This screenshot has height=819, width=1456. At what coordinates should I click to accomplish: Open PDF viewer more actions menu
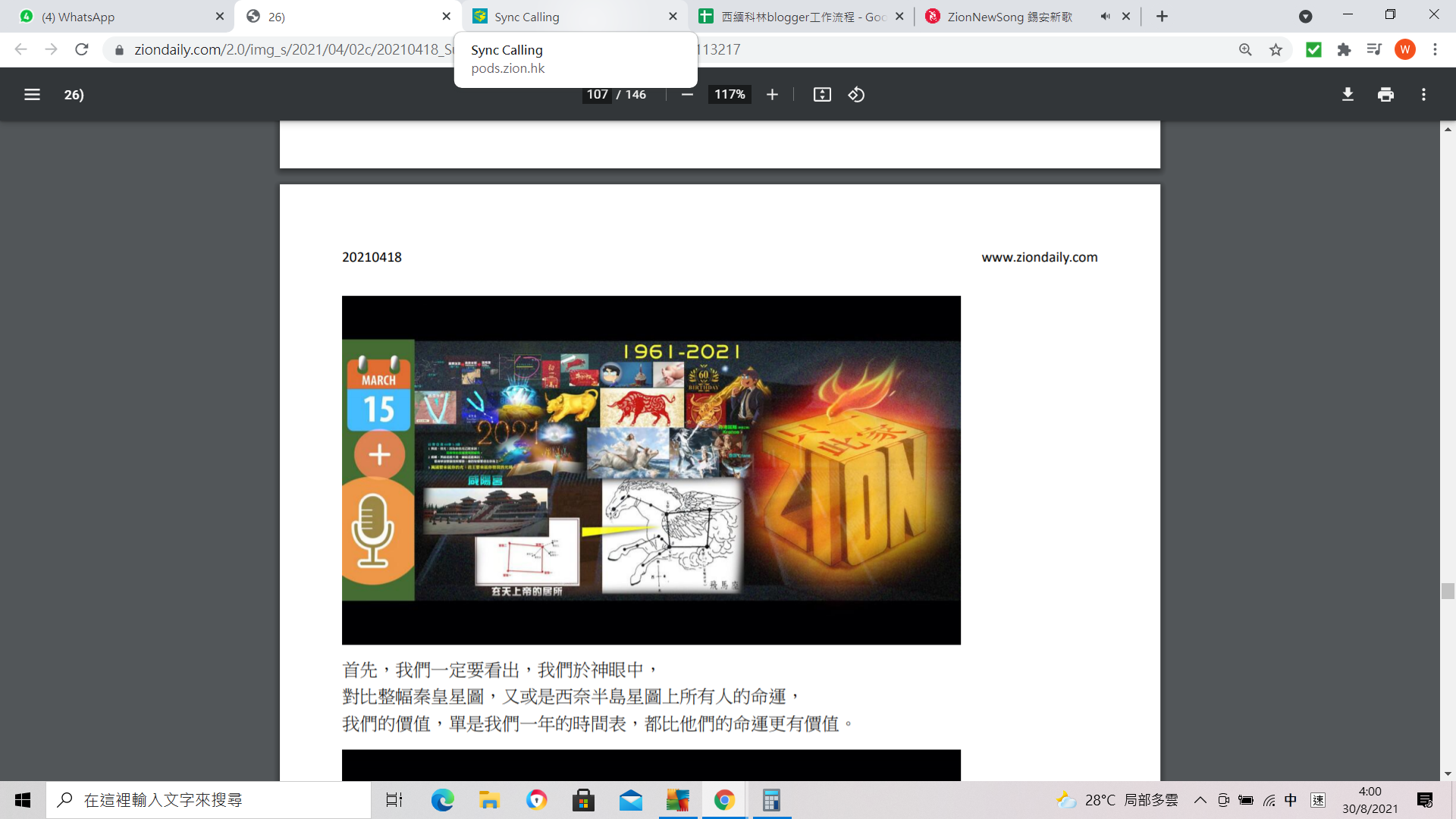click(x=1423, y=95)
